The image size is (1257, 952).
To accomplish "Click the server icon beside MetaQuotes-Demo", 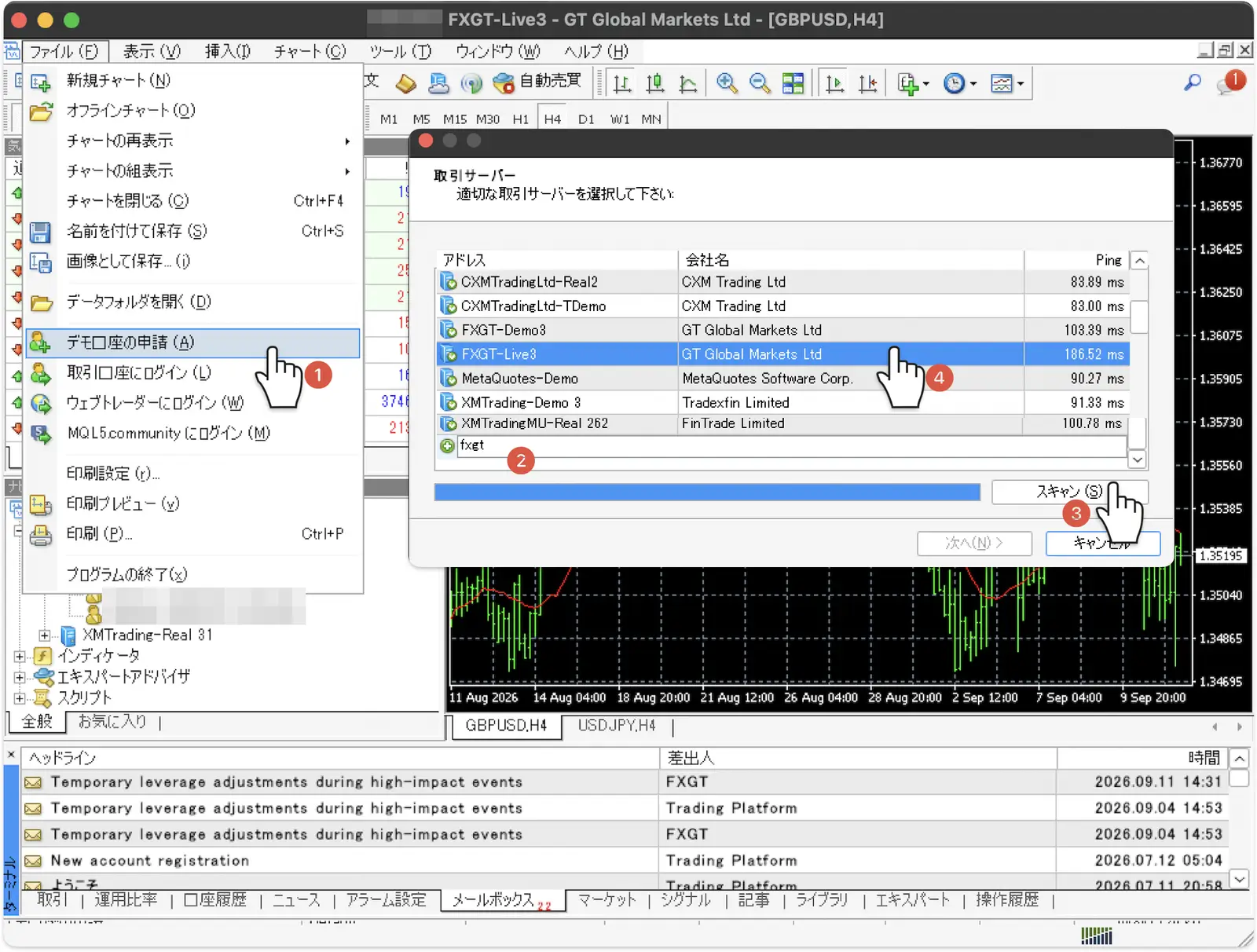I will pos(449,379).
